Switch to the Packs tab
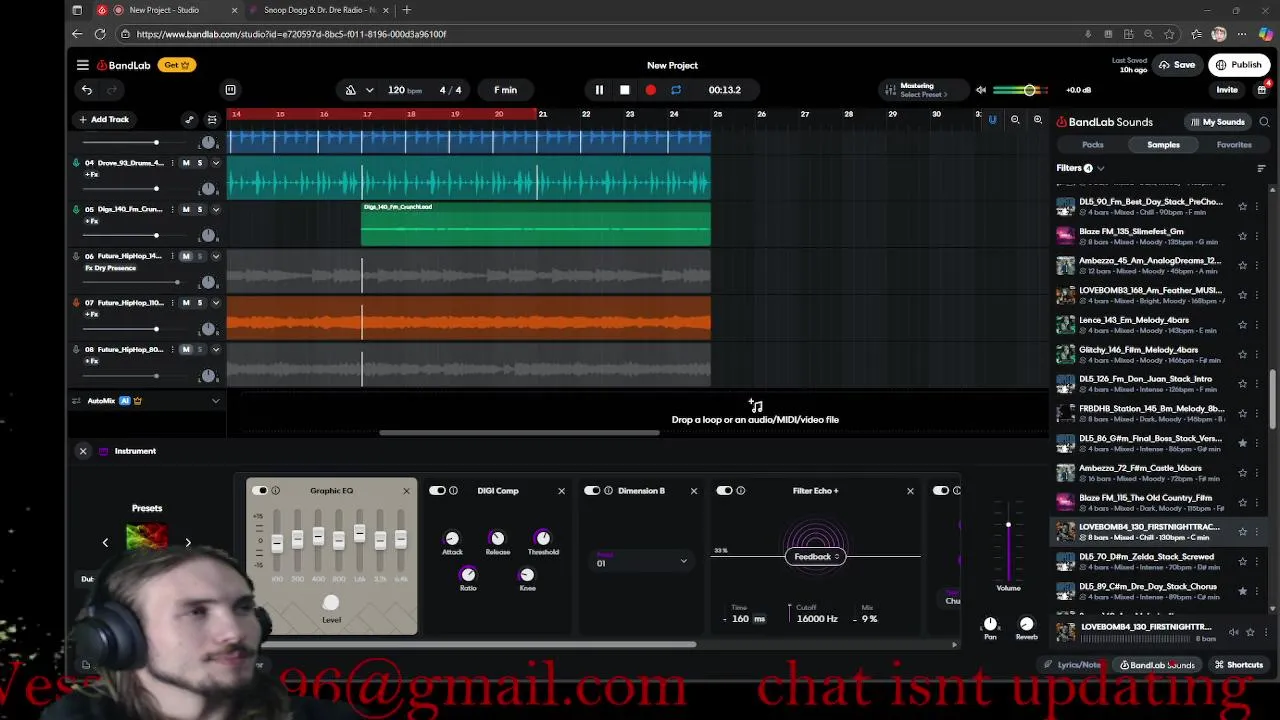This screenshot has height=720, width=1280. click(1093, 145)
